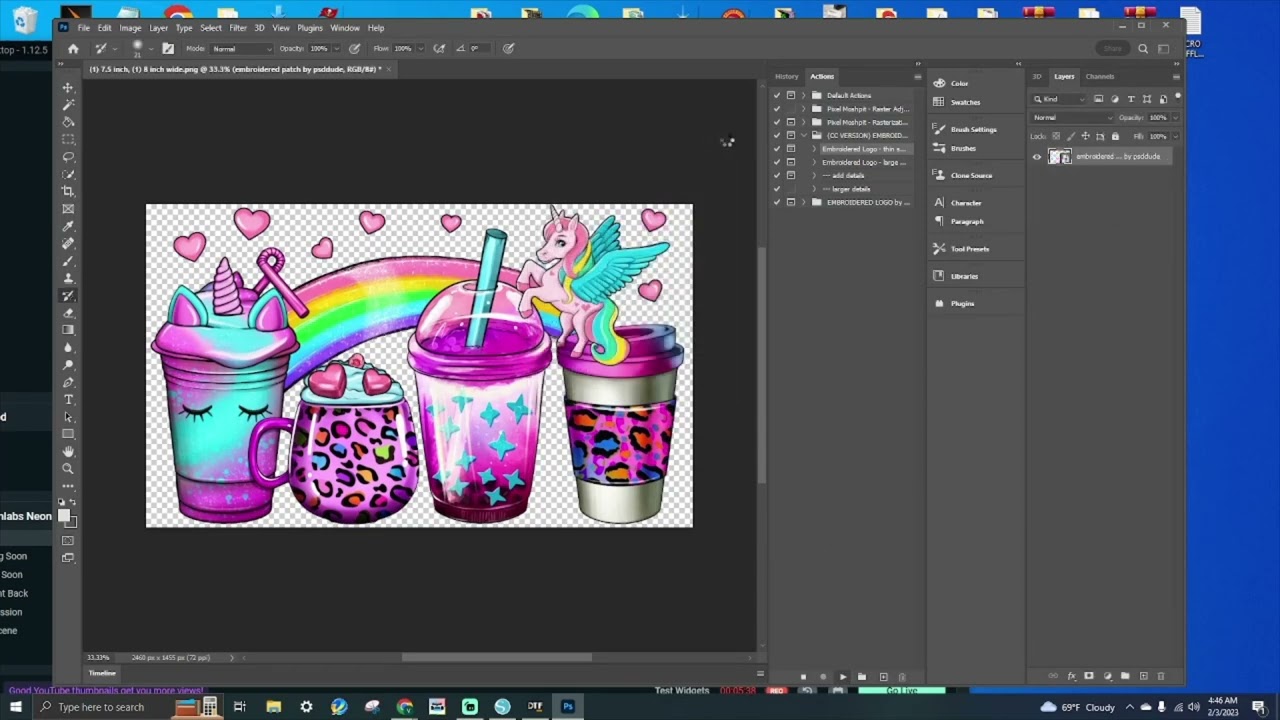Viewport: 1280px width, 720px height.
Task: Click the Brushes panel button
Action: [x=963, y=149]
